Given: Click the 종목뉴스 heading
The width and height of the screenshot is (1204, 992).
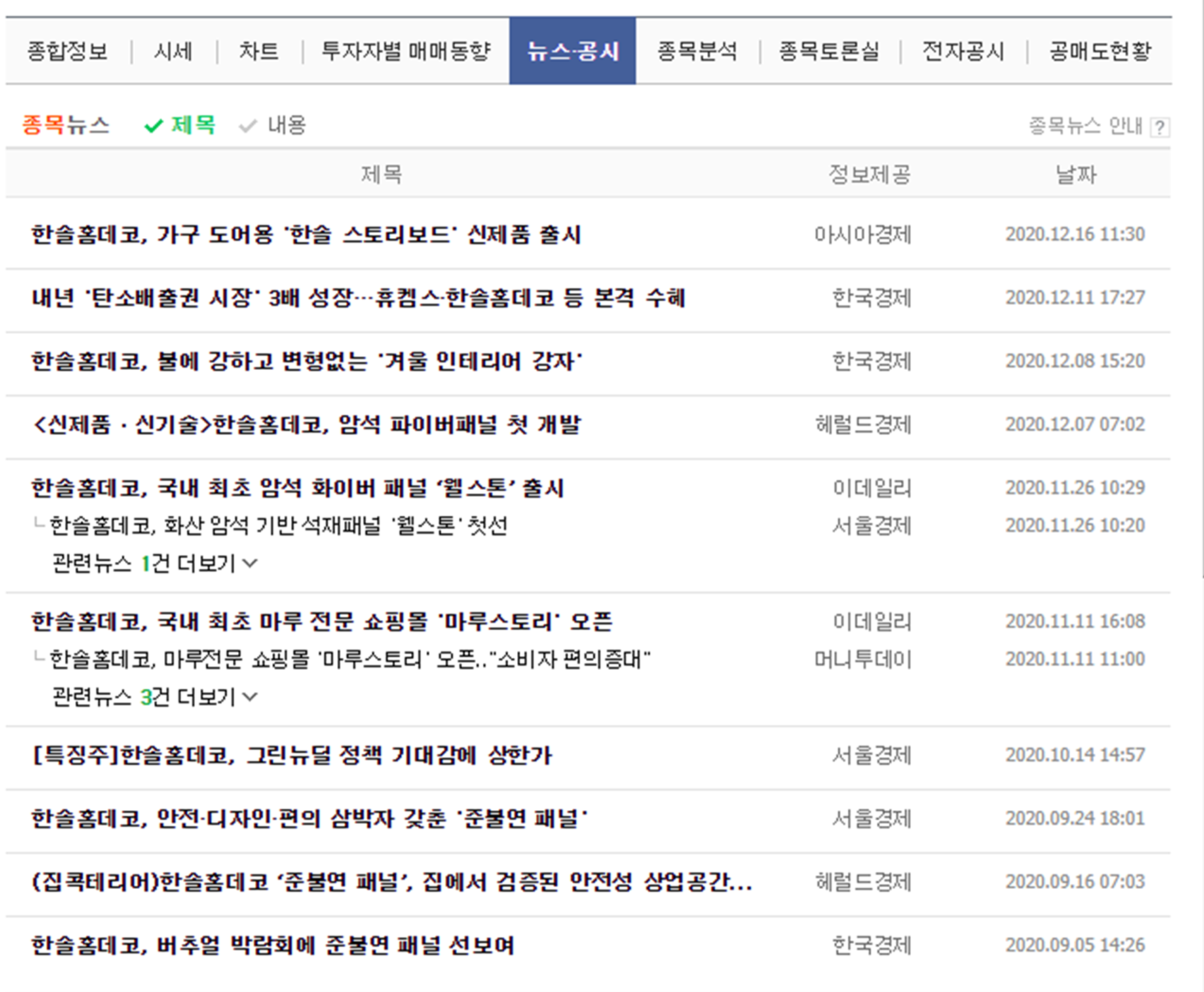Looking at the screenshot, I should click(65, 125).
